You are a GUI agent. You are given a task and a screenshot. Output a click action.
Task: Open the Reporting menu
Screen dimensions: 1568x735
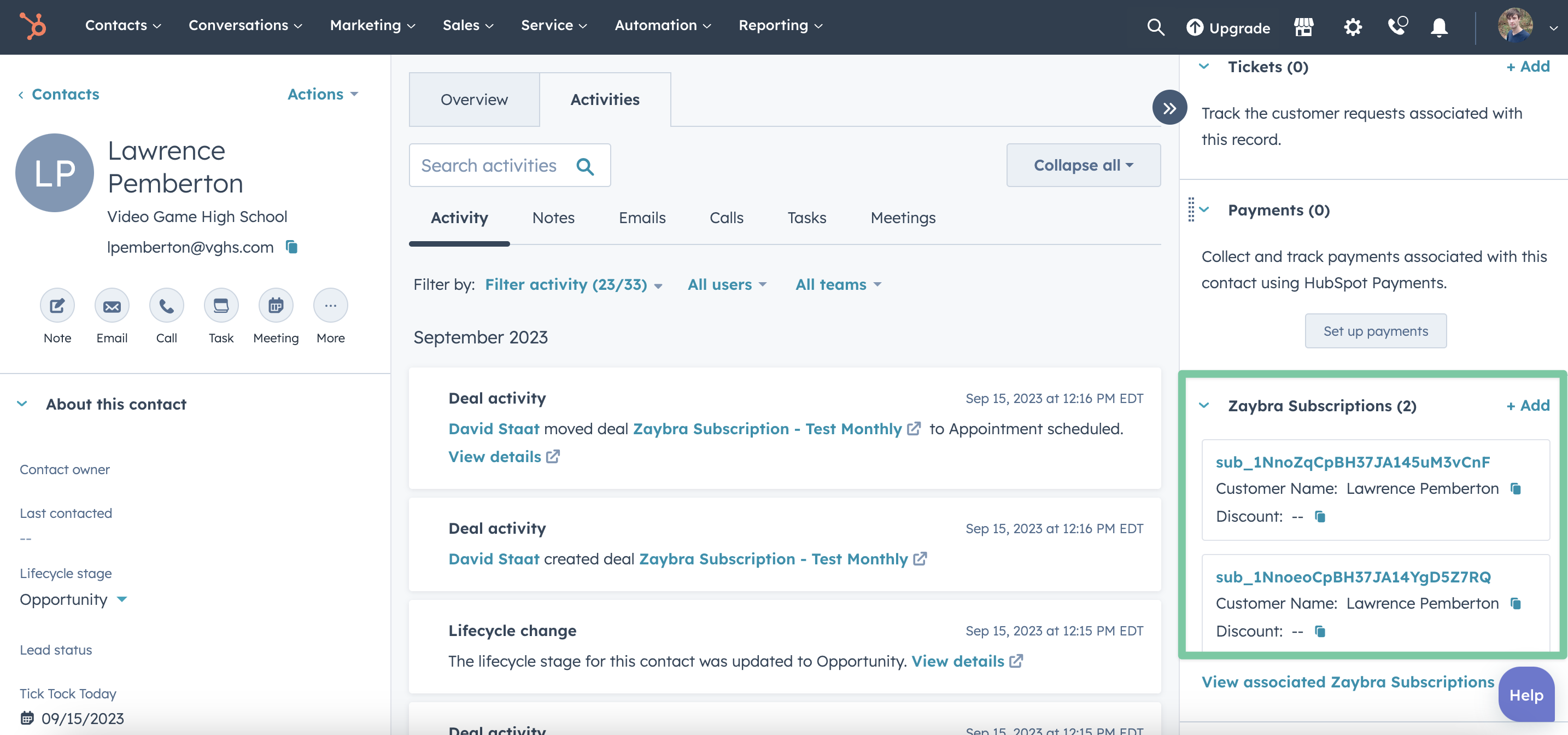(x=780, y=26)
